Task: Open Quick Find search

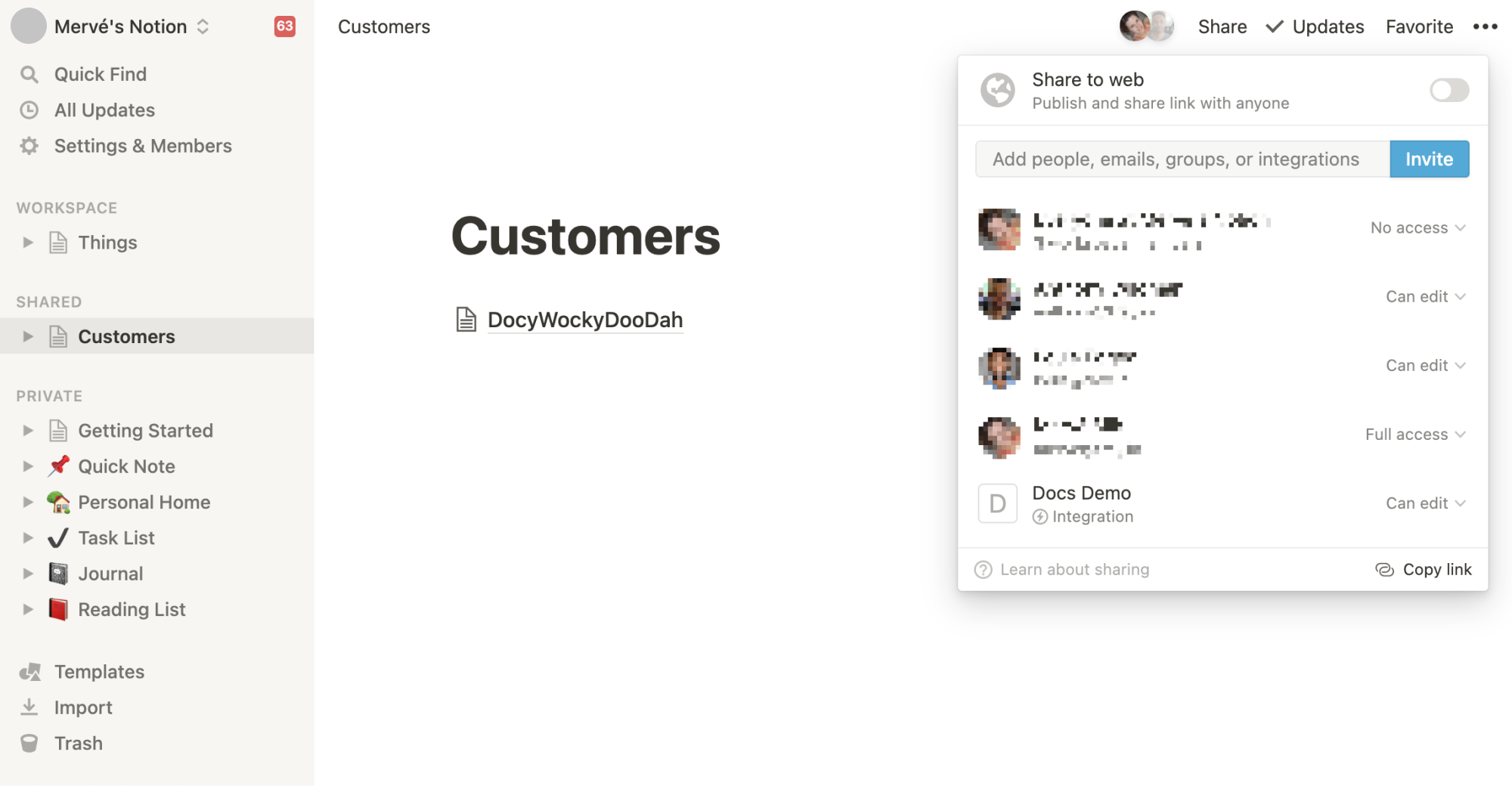Action: point(100,73)
